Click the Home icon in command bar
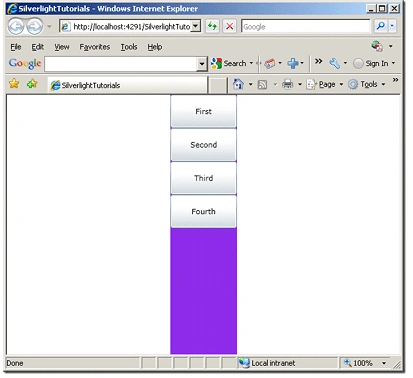Viewport: 413px width, 378px height. tap(238, 84)
